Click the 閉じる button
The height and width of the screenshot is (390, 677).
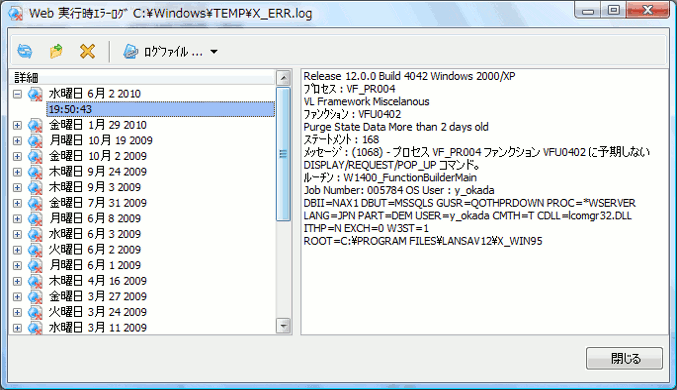coord(624,358)
